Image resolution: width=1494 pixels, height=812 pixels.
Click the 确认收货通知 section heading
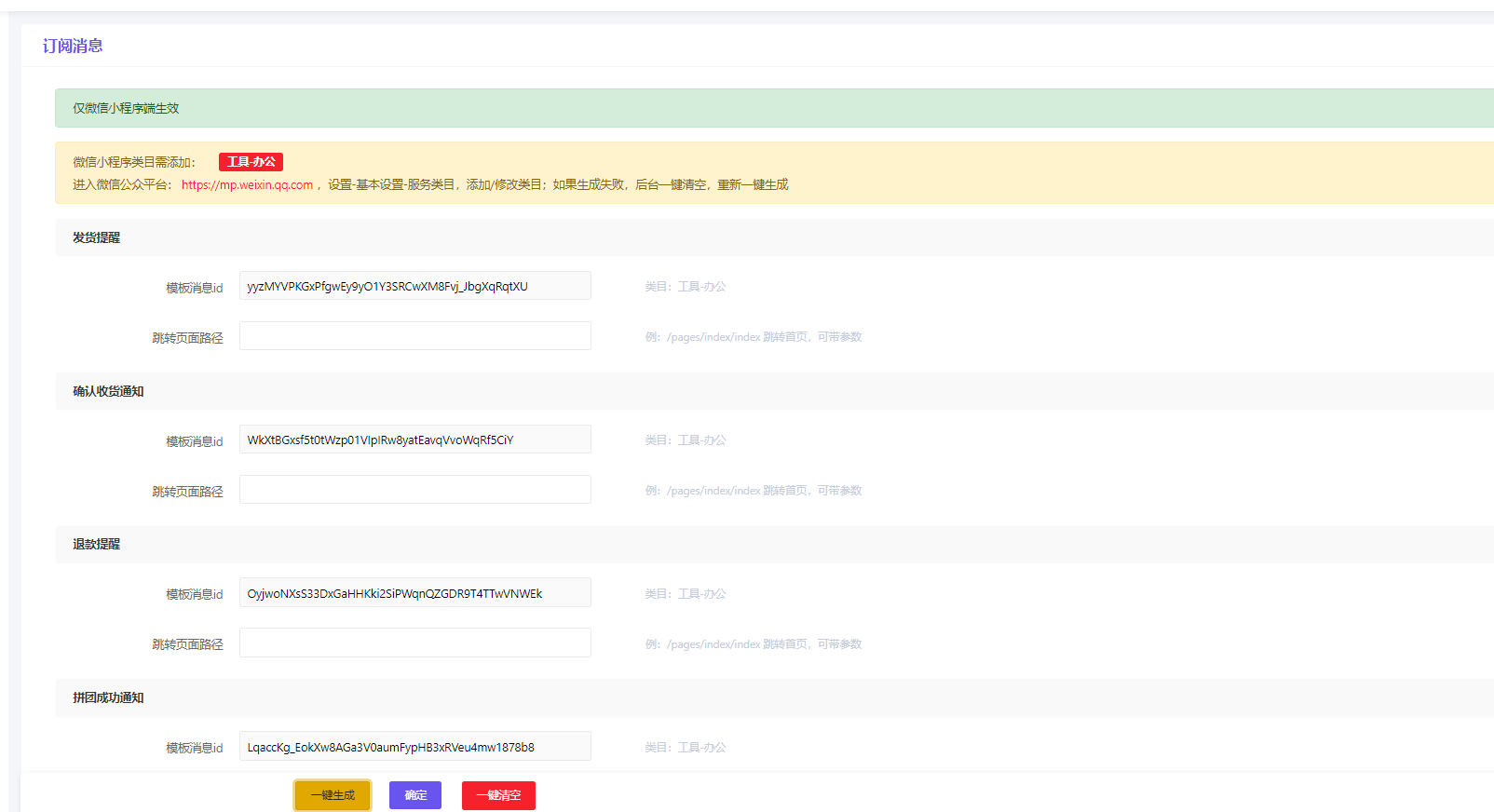pos(108,391)
